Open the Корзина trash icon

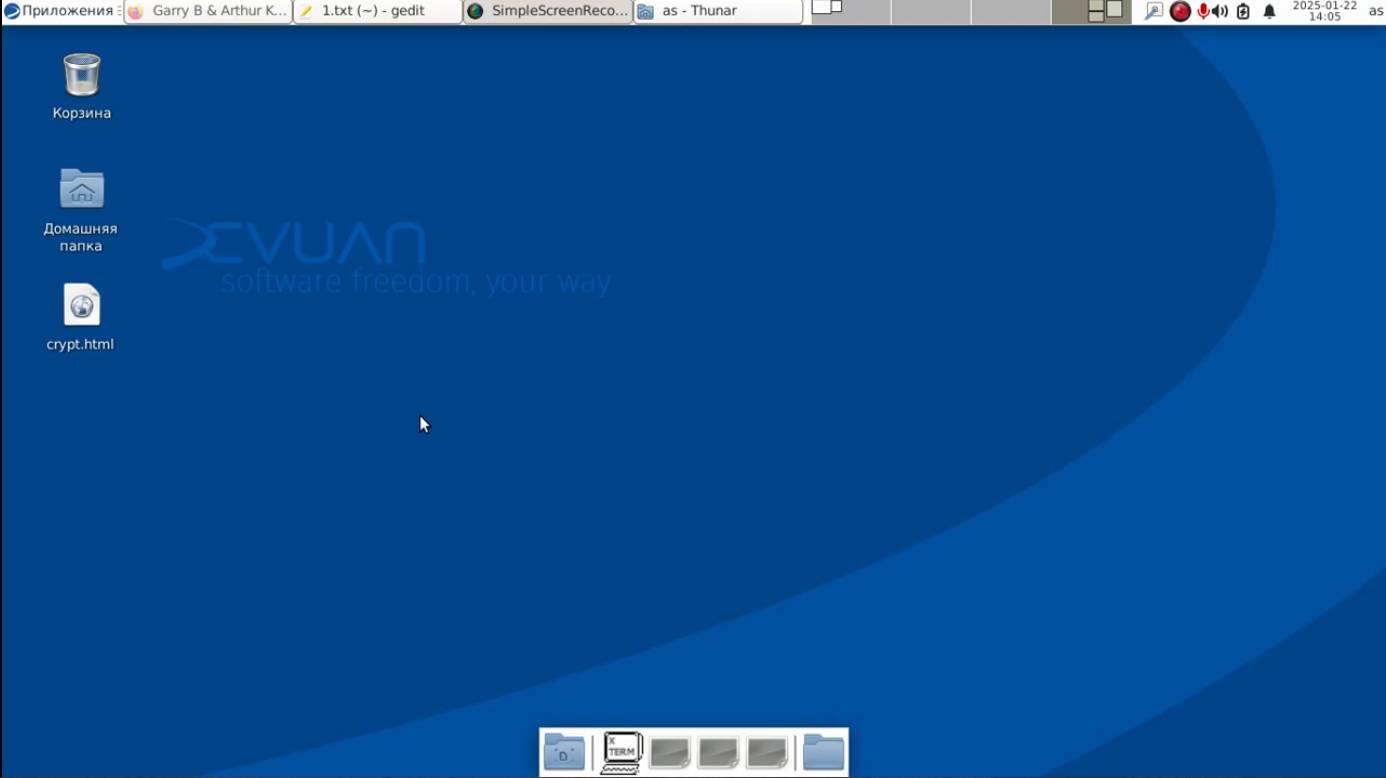pyautogui.click(x=81, y=76)
